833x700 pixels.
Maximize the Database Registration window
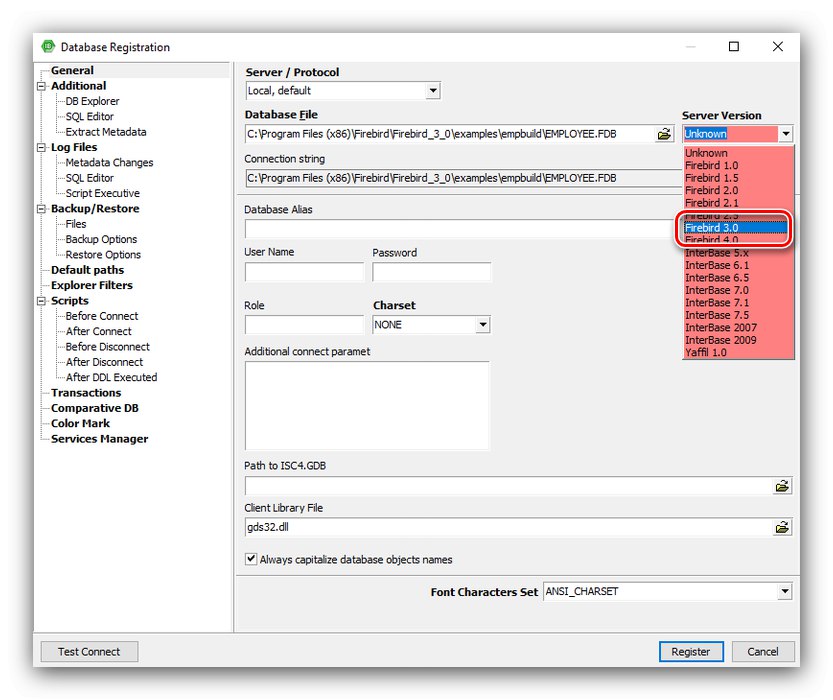coord(734,47)
